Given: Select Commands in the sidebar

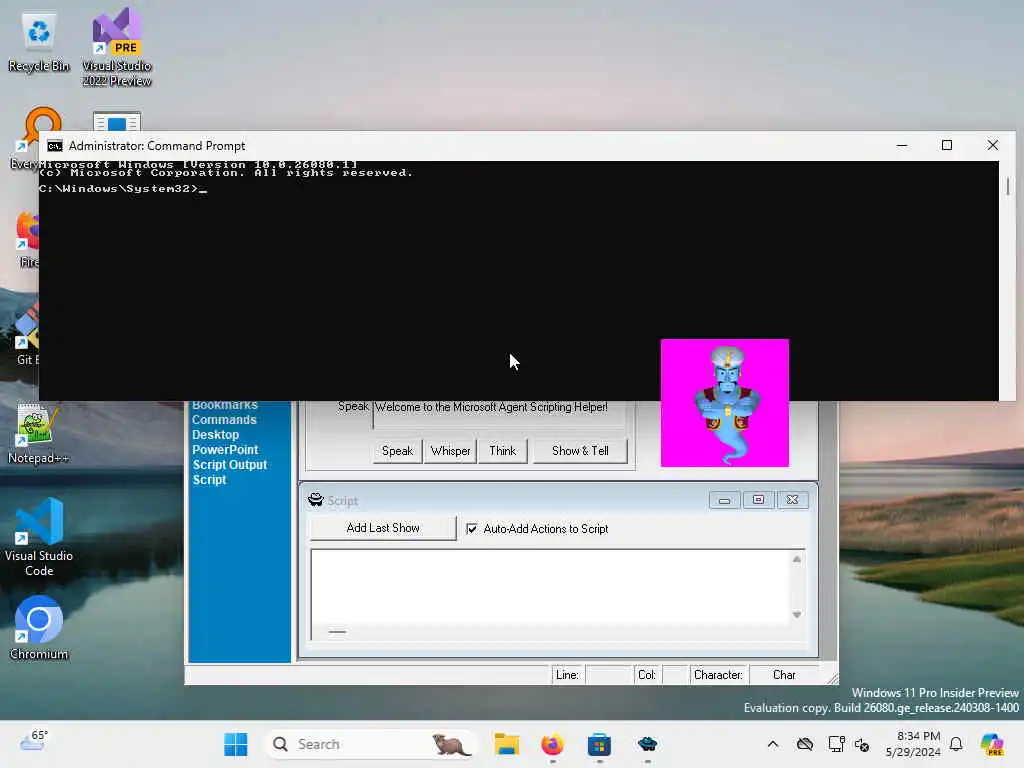Looking at the screenshot, I should 224,420.
